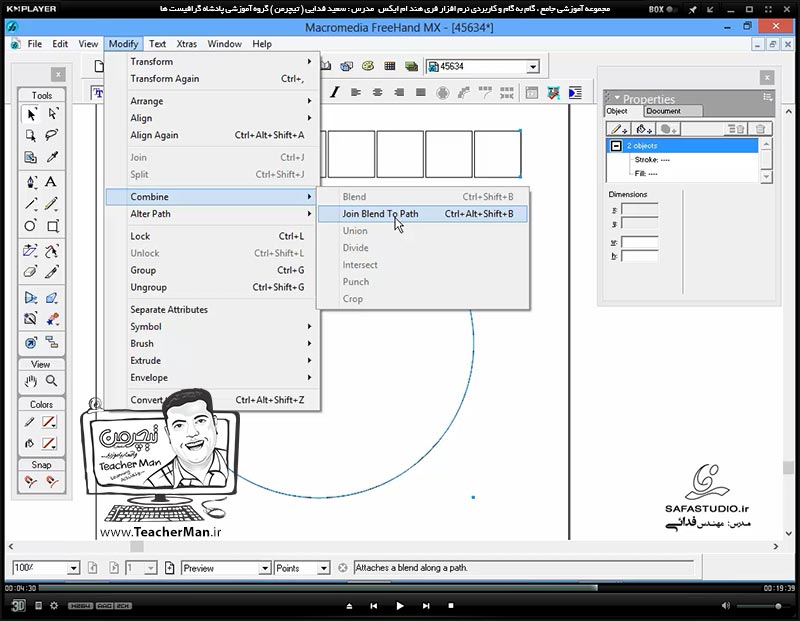Select the Line tool
800x621 pixels.
[x=31, y=204]
